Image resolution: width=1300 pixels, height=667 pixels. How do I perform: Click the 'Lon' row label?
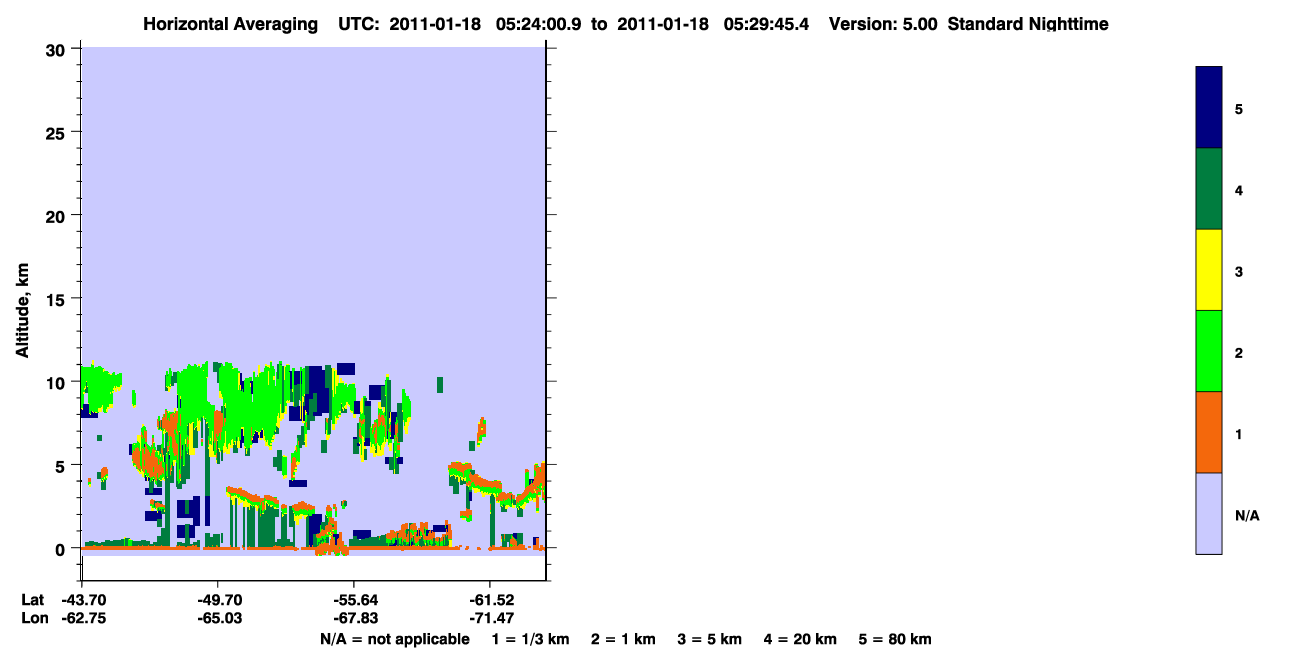pos(34,618)
